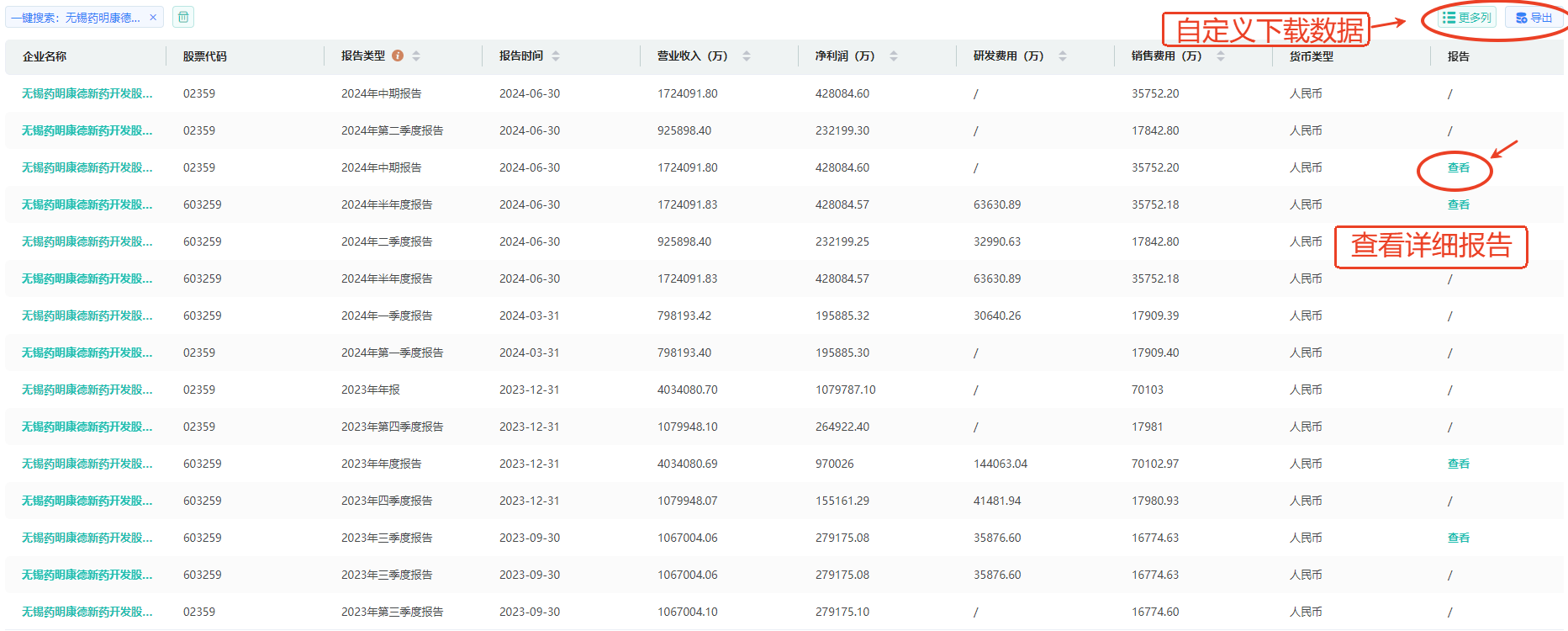The height and width of the screenshot is (631, 1568).
Task: Click the trash icon to clear search filters
Action: point(183,17)
